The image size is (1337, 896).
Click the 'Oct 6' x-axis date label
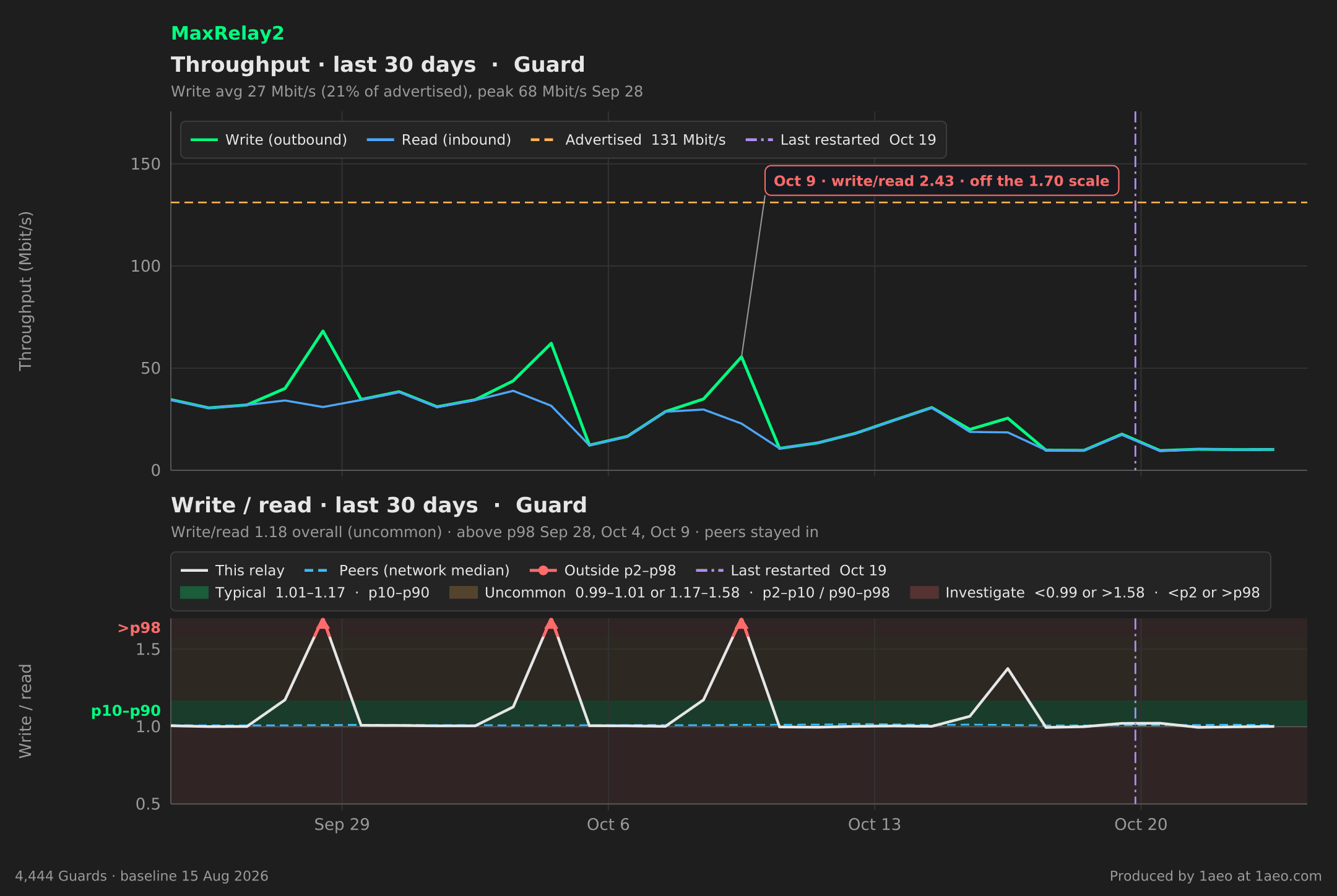click(608, 824)
